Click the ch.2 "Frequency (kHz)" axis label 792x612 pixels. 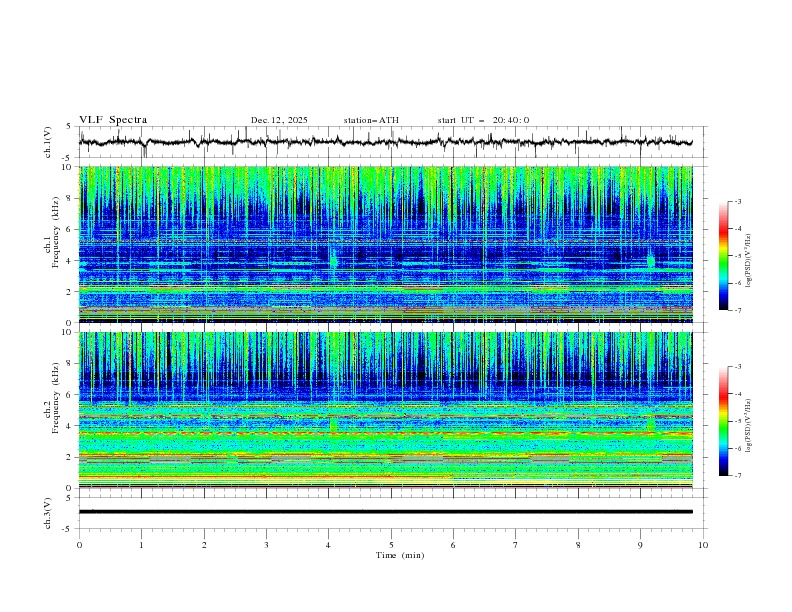[x=56, y=398]
